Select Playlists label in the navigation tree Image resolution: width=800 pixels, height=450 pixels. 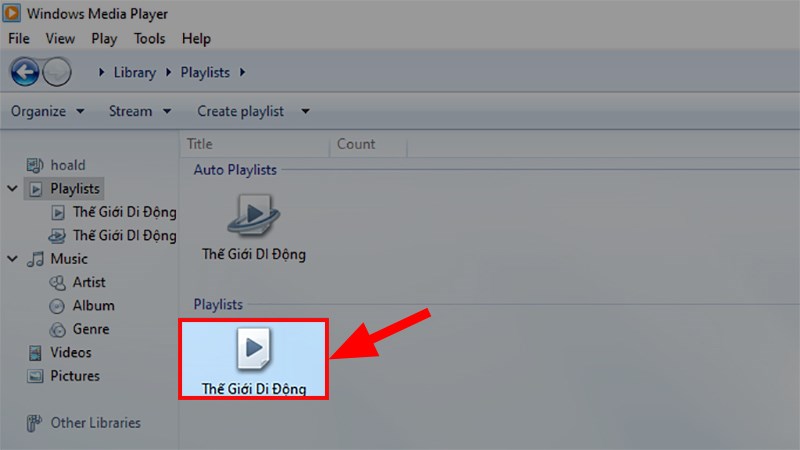point(75,189)
